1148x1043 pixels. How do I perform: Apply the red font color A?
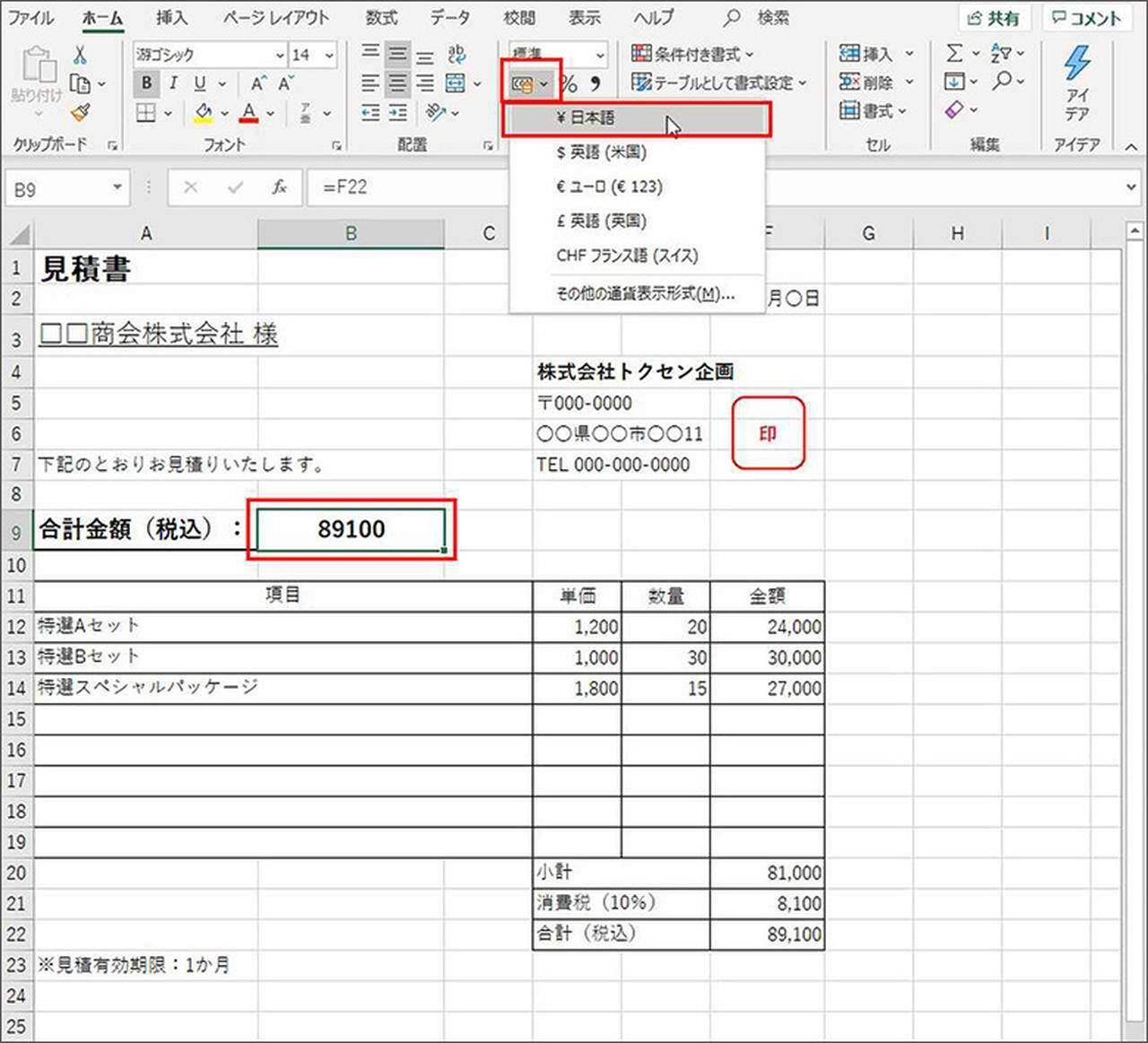pyautogui.click(x=249, y=113)
